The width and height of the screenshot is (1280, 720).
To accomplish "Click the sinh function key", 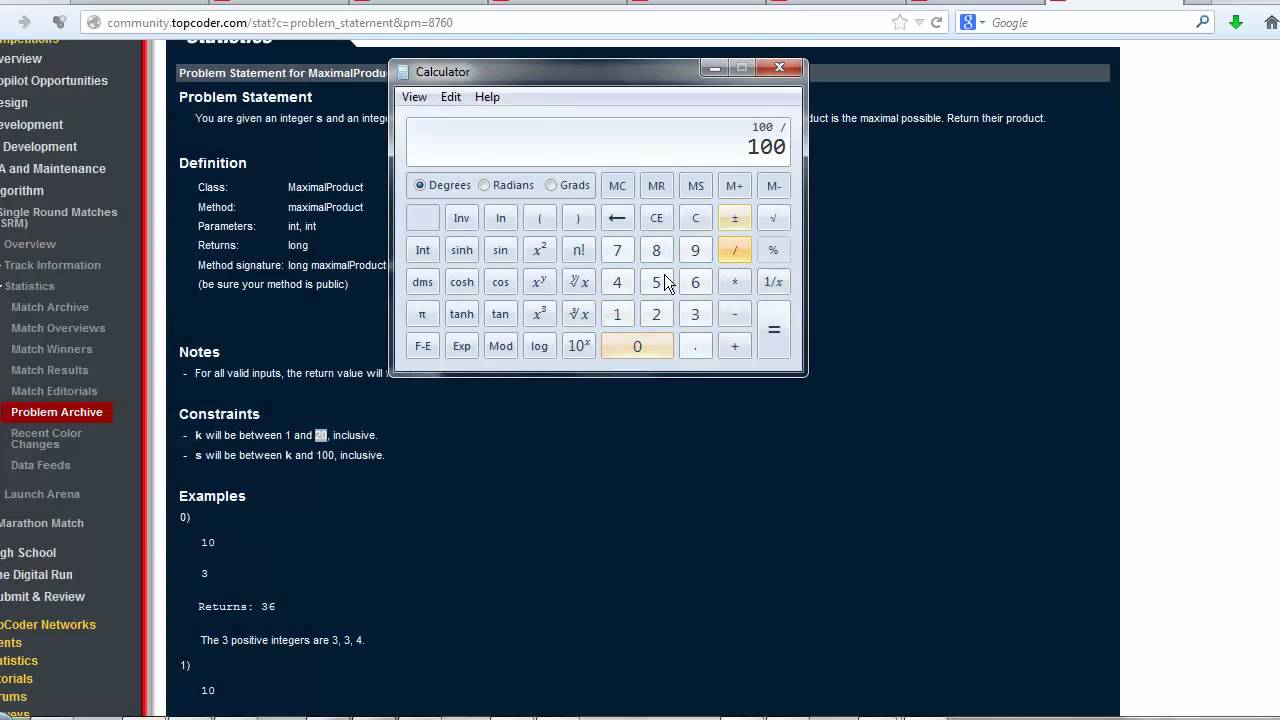I will click(461, 250).
